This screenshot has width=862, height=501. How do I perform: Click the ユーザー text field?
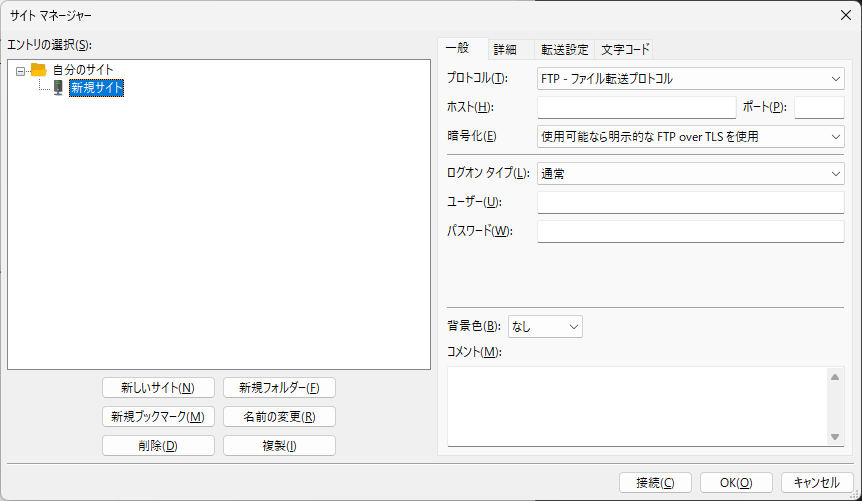tap(690, 203)
